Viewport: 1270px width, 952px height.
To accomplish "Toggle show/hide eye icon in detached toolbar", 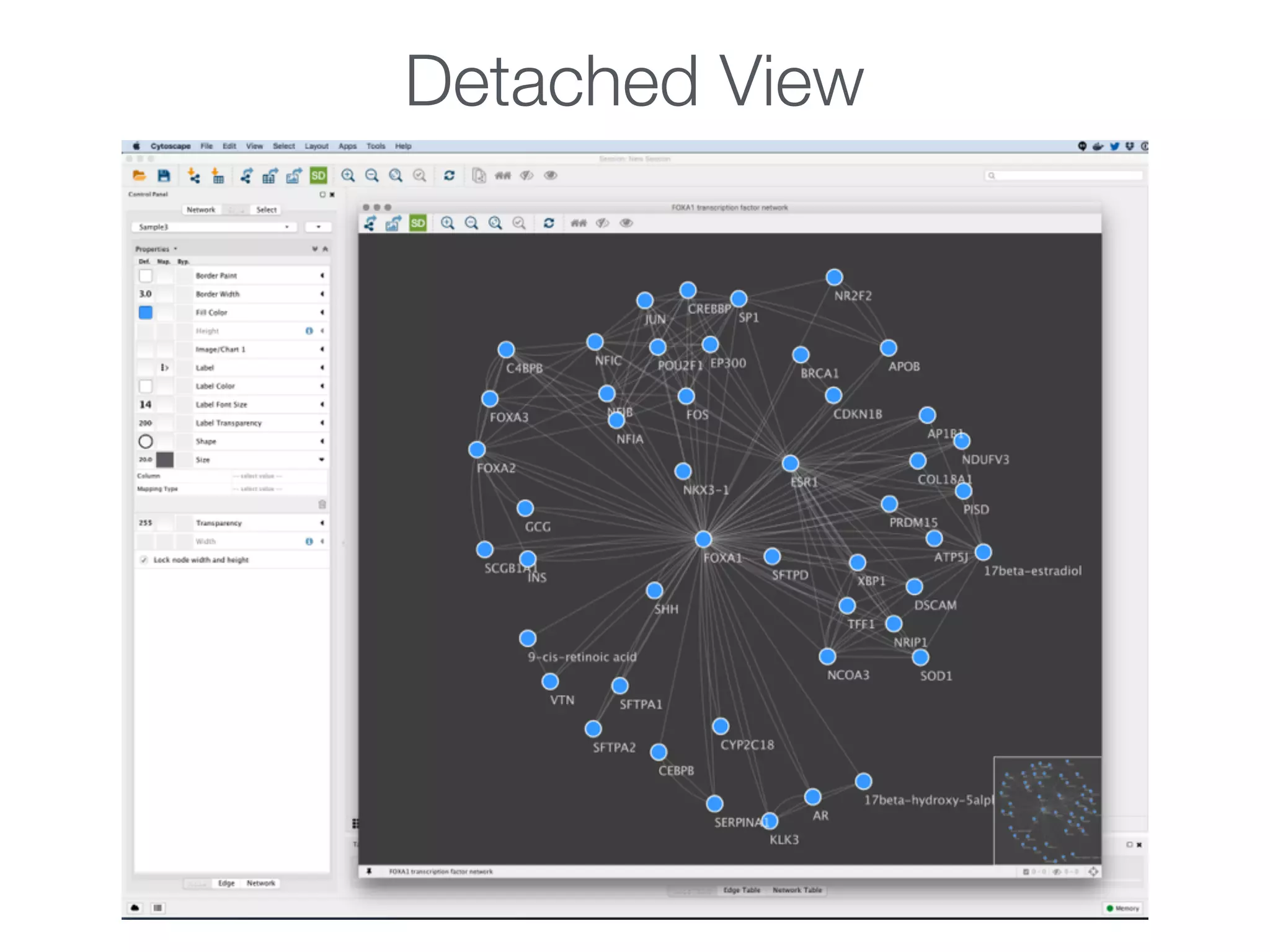I will 626,223.
